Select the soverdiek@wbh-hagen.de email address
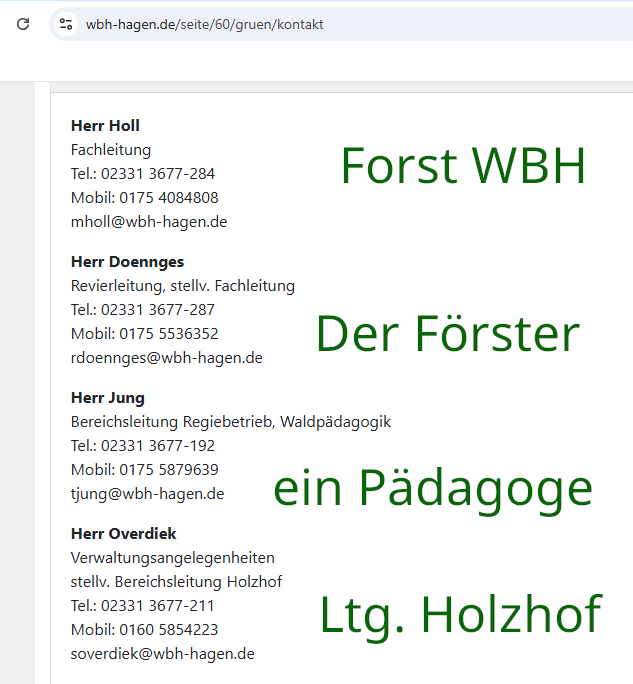The height and width of the screenshot is (684, 633). click(x=162, y=654)
